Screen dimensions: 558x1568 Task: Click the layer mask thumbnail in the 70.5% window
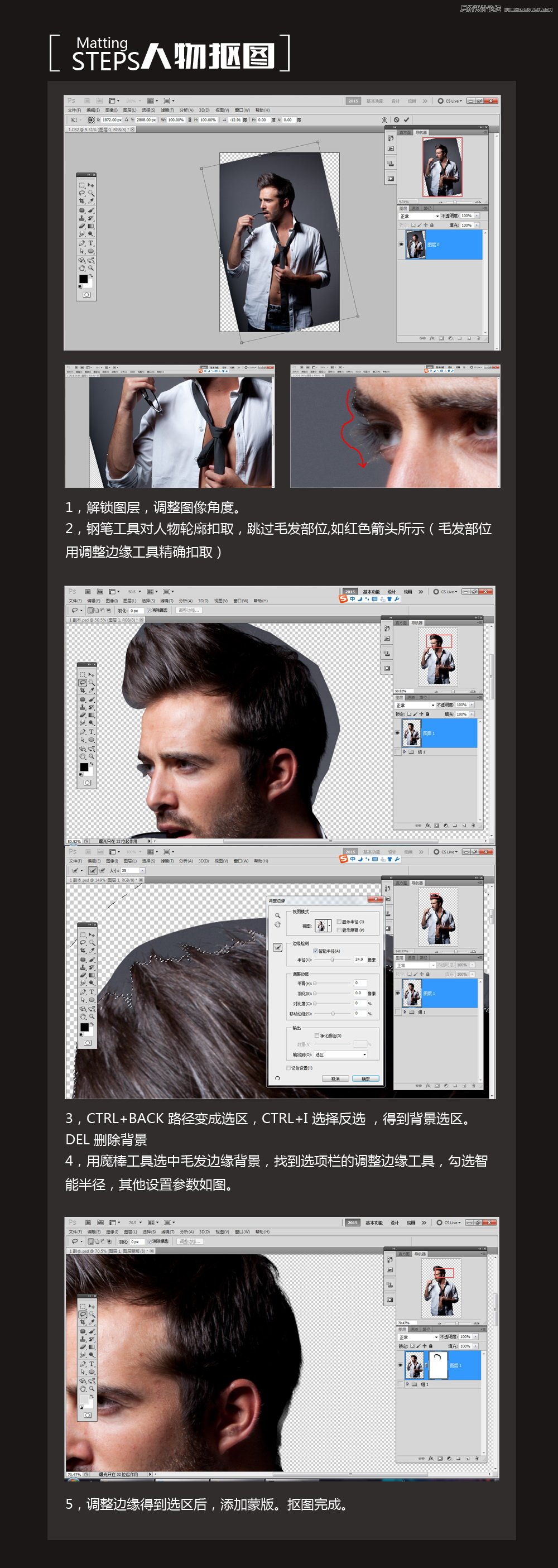pyautogui.click(x=439, y=1365)
